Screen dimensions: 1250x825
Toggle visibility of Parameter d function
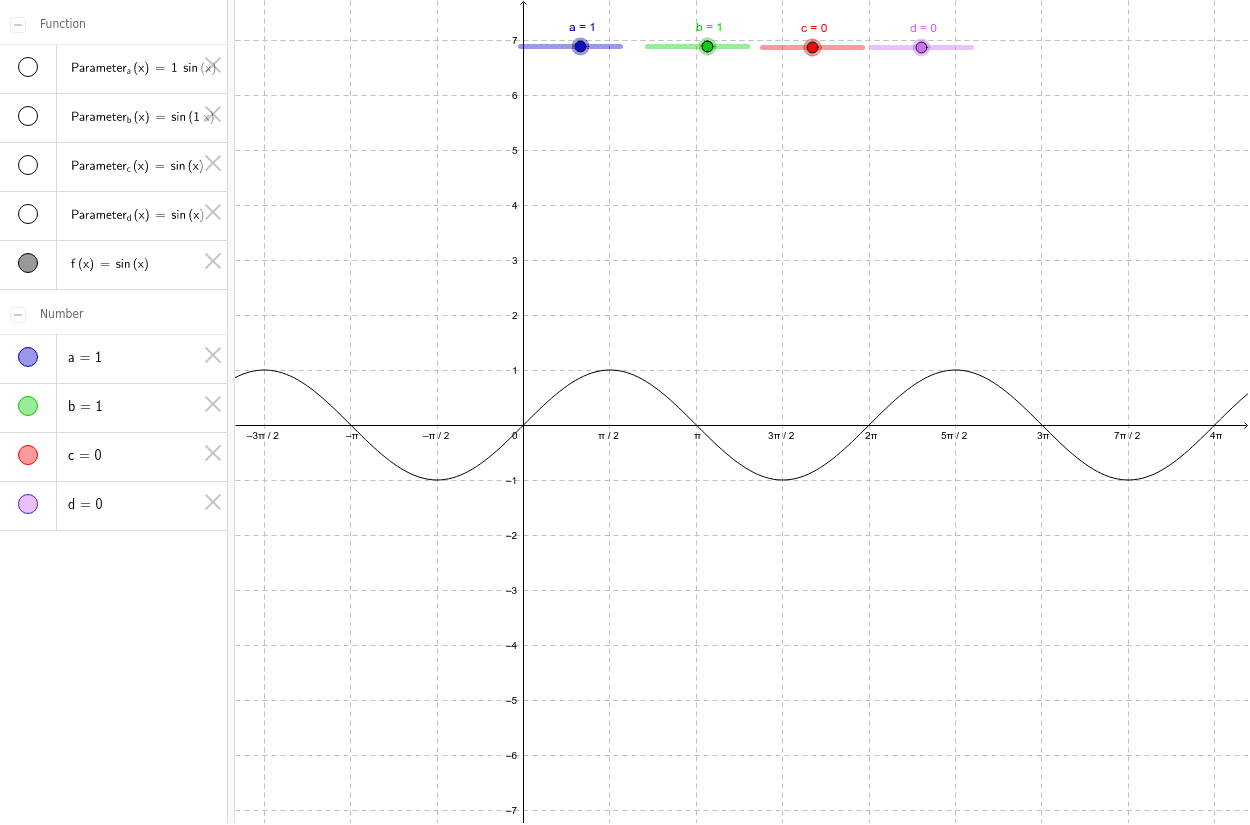tap(28, 214)
